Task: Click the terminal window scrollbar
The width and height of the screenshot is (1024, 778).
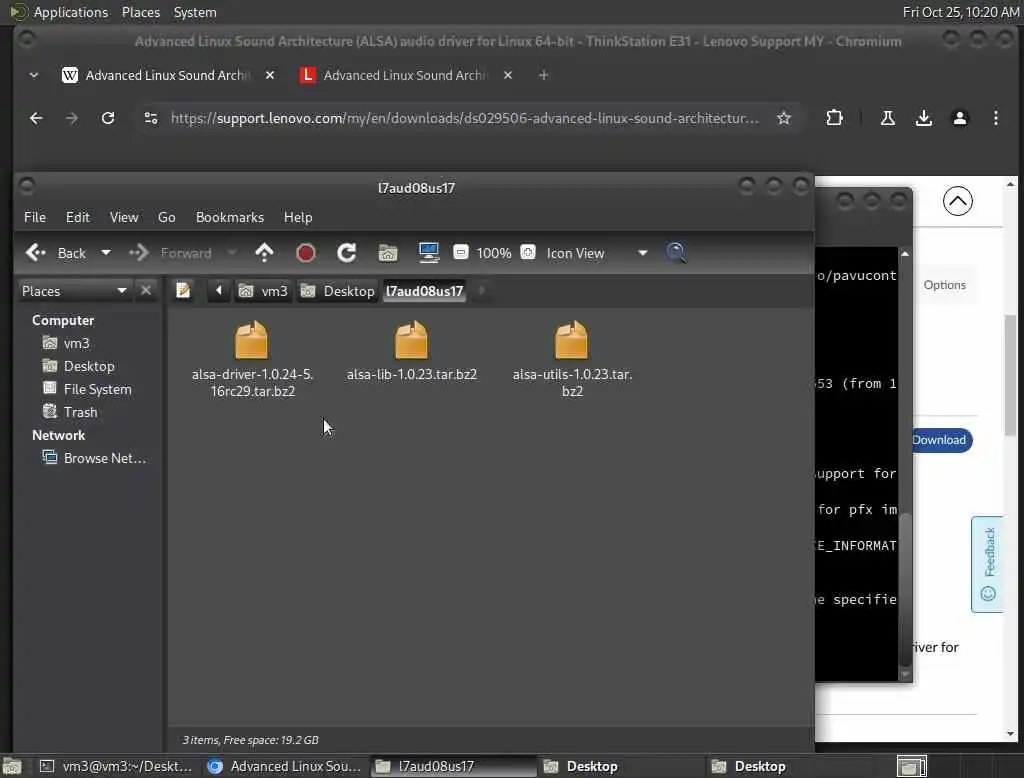Action: coord(904,588)
